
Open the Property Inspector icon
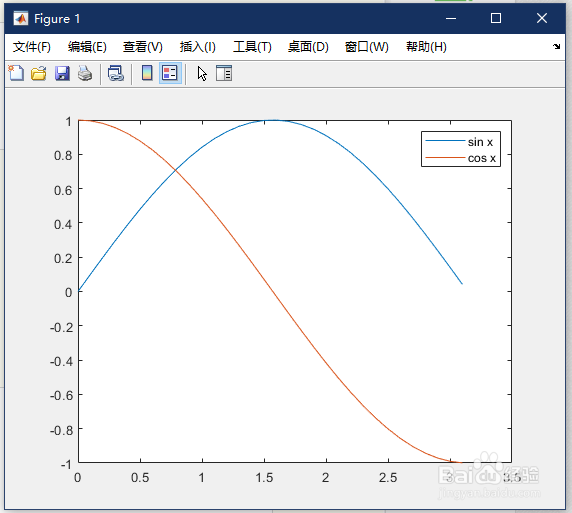[224, 73]
